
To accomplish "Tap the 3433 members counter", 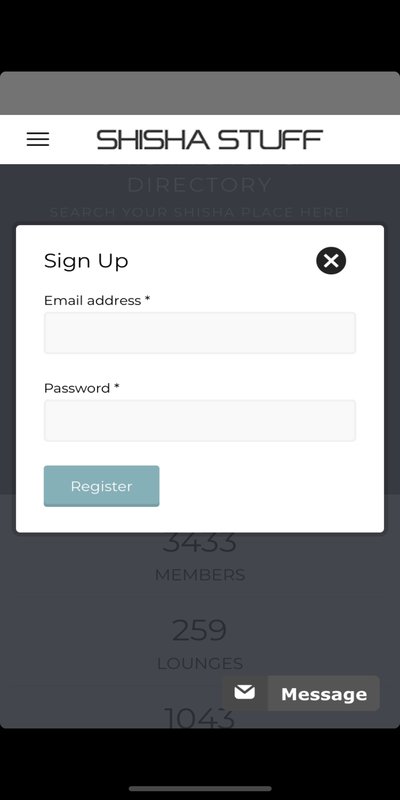I will 199,543.
